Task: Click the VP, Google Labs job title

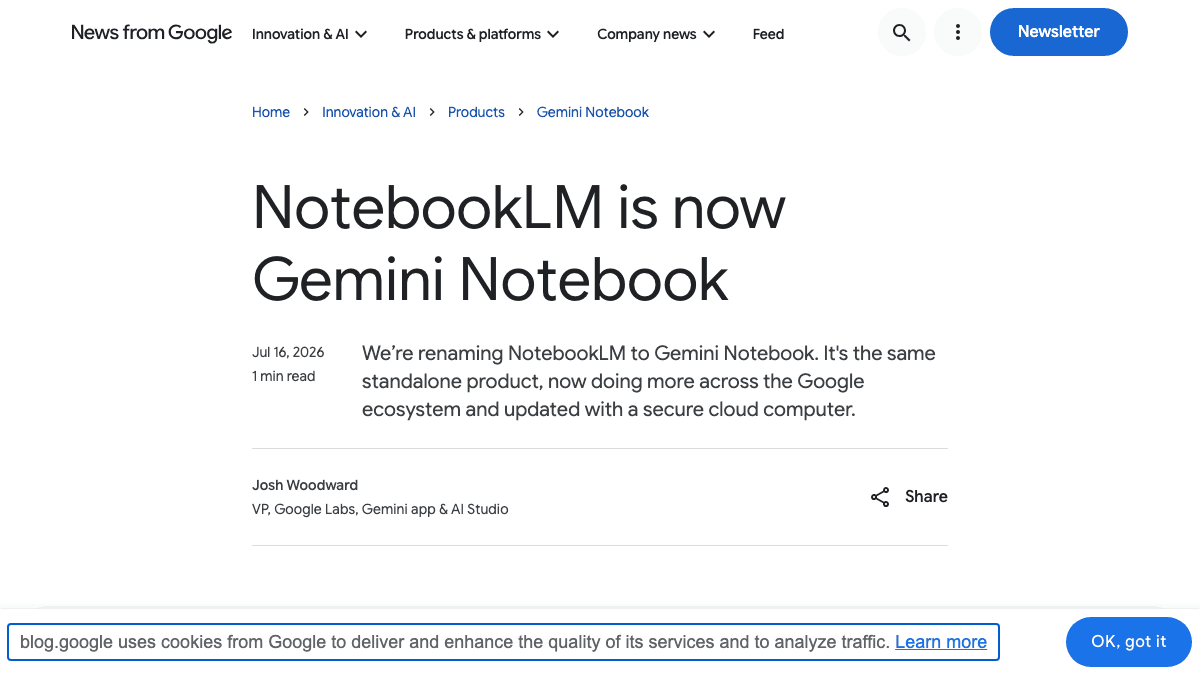Action: 380,509
